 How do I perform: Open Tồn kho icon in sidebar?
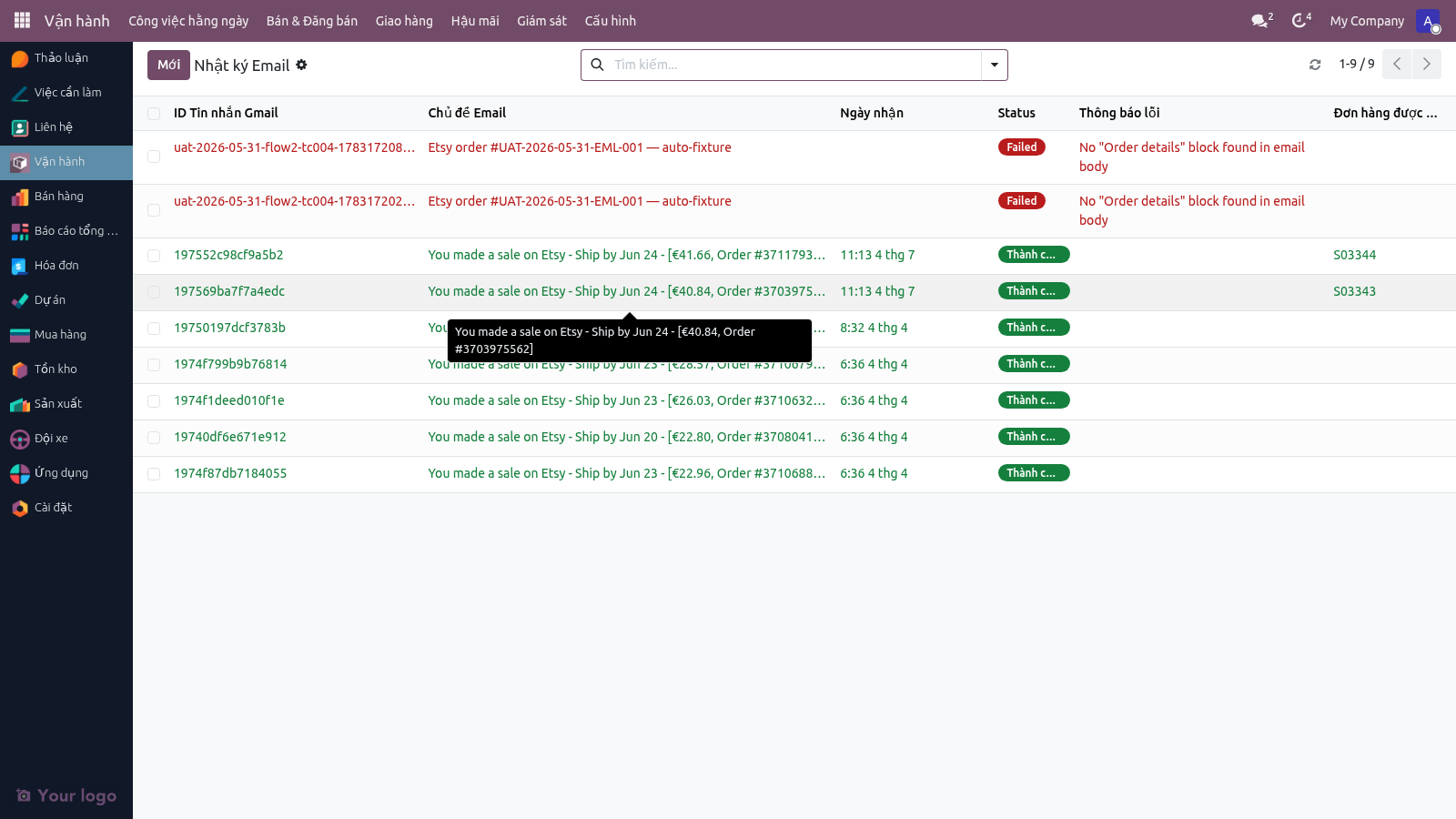pos(20,369)
